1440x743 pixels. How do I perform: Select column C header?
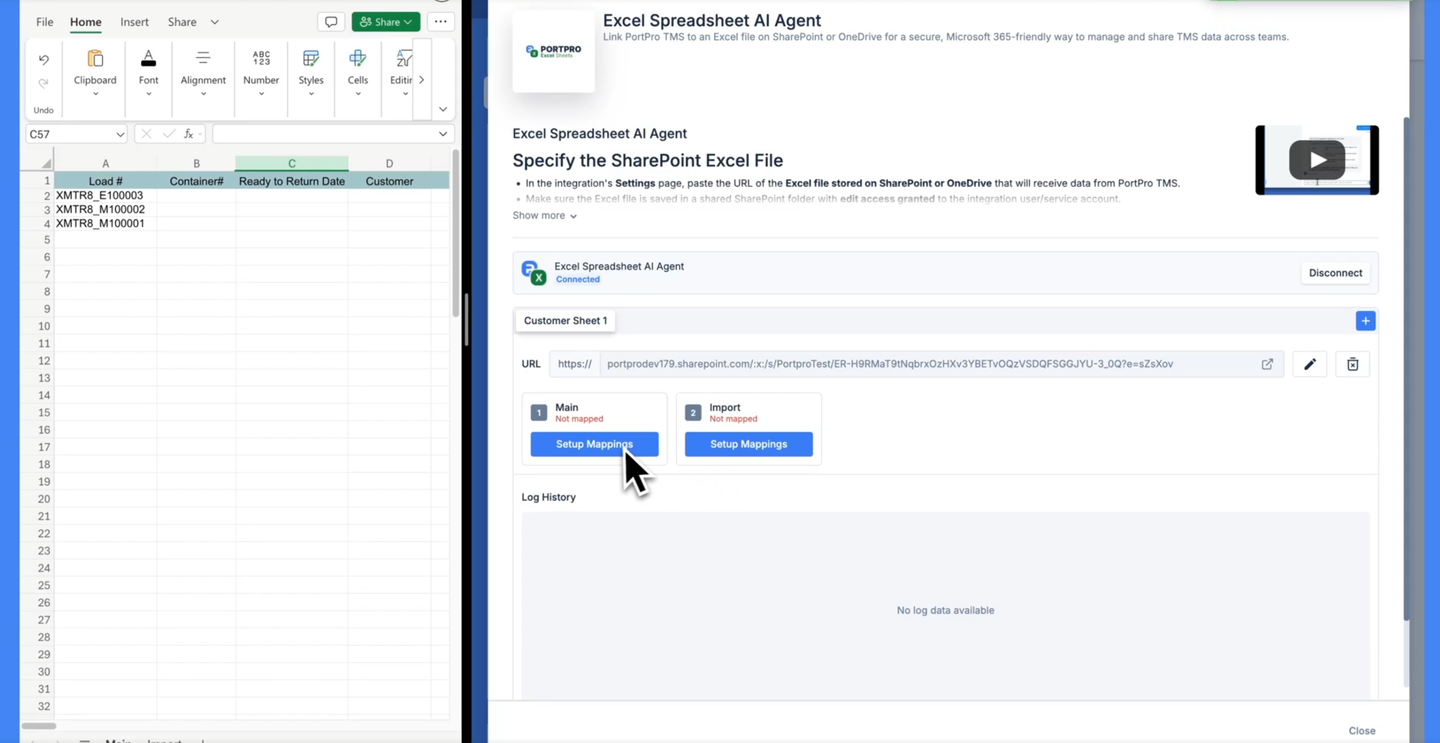[292, 163]
